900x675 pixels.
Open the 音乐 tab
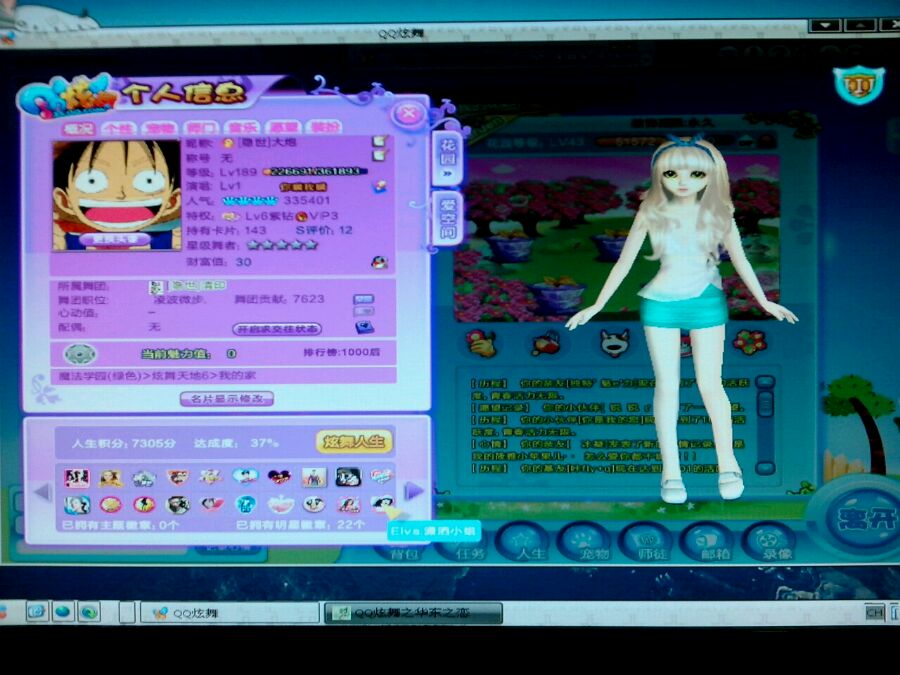242,127
